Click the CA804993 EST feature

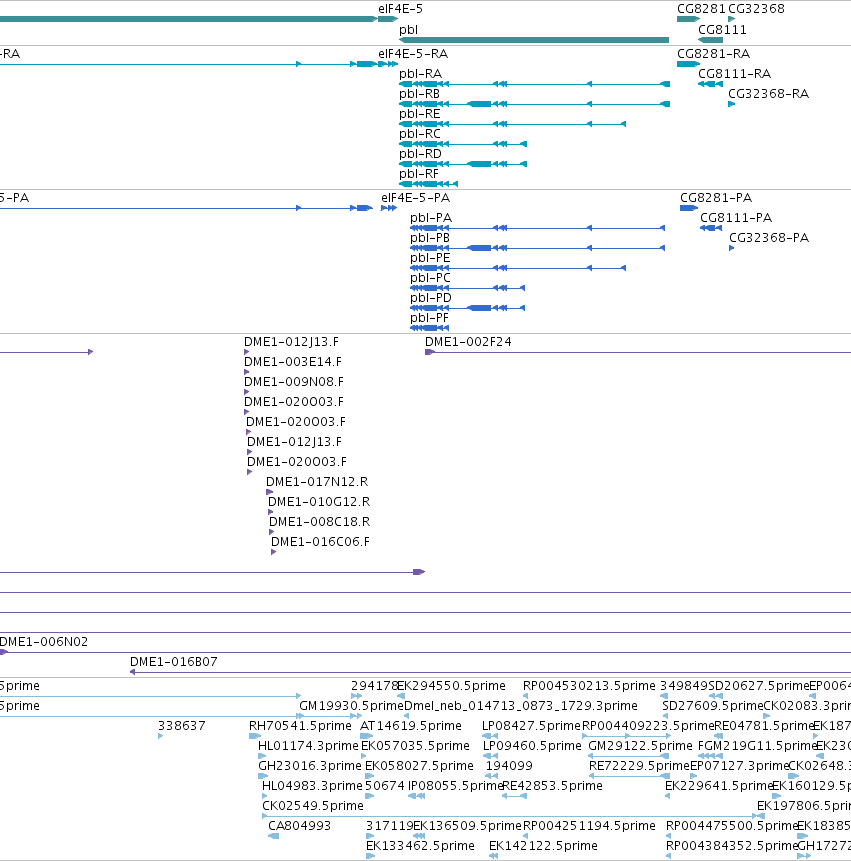tap(273, 836)
